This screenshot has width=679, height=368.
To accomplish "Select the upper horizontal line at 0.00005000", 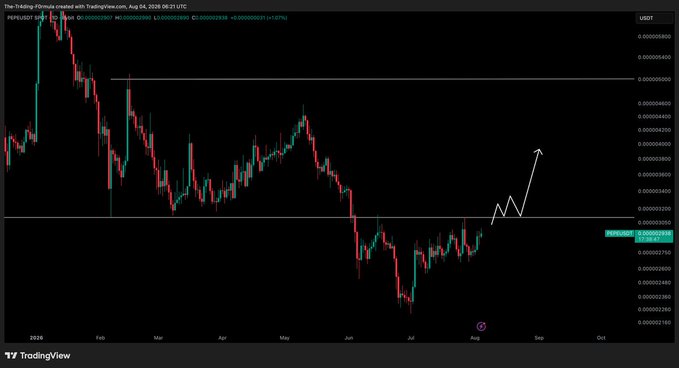I will [x=372, y=79].
